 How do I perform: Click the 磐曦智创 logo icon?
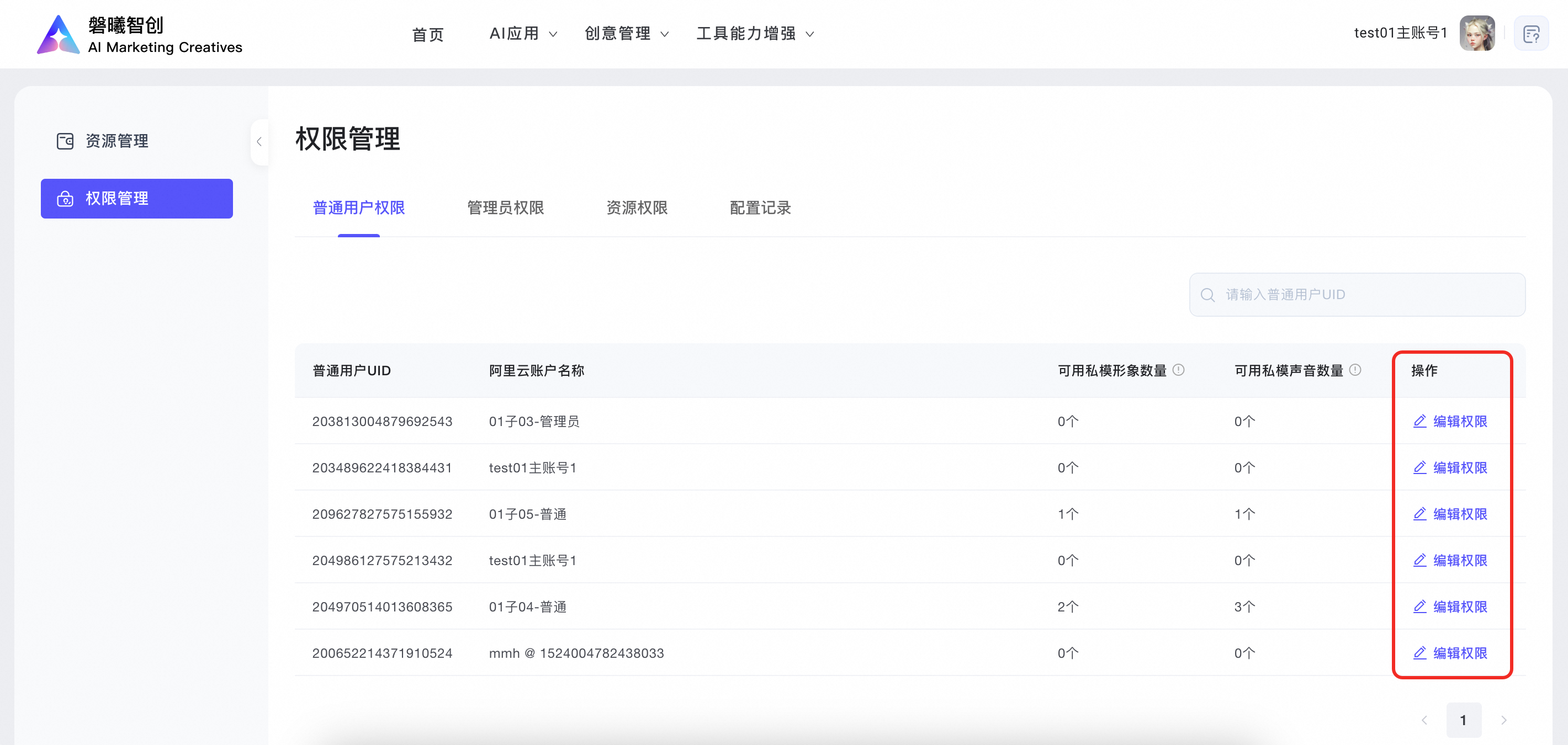pos(58,34)
